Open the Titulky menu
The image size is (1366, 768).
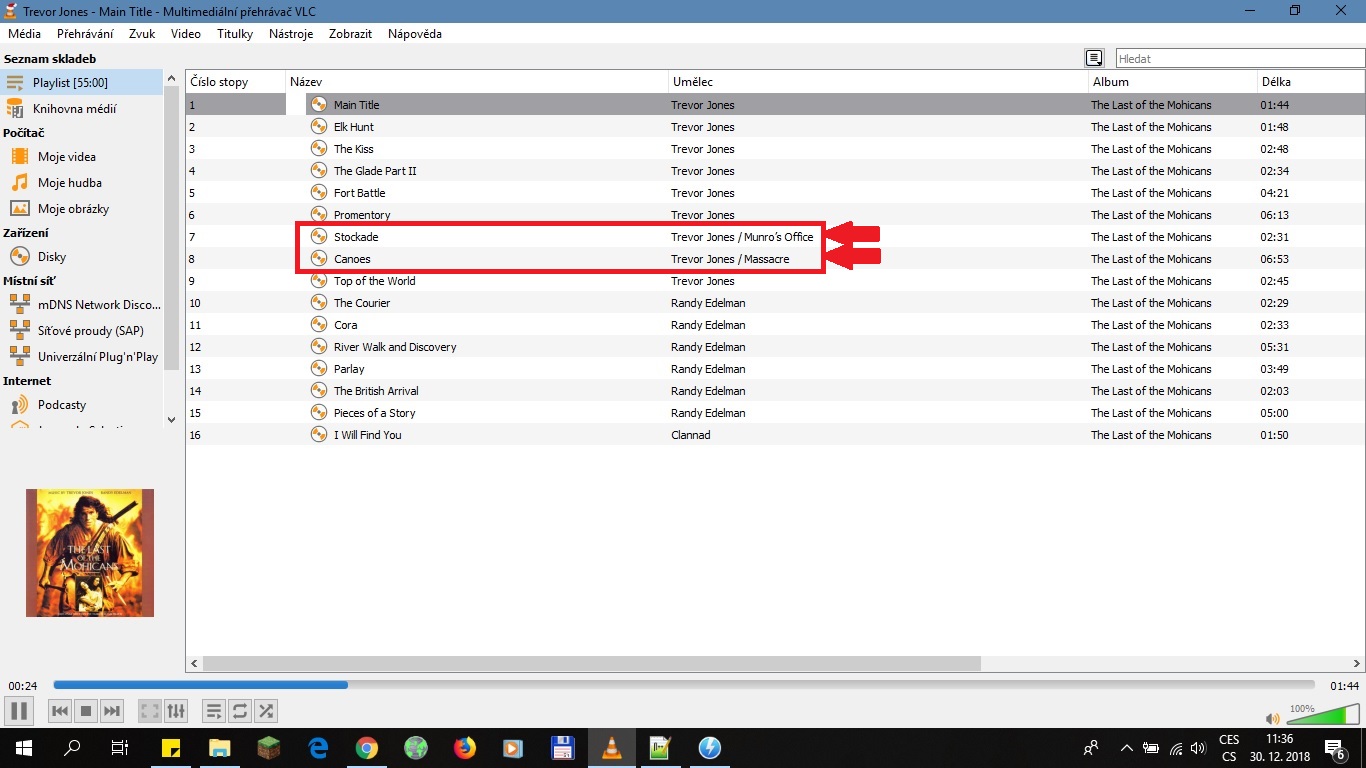point(235,34)
